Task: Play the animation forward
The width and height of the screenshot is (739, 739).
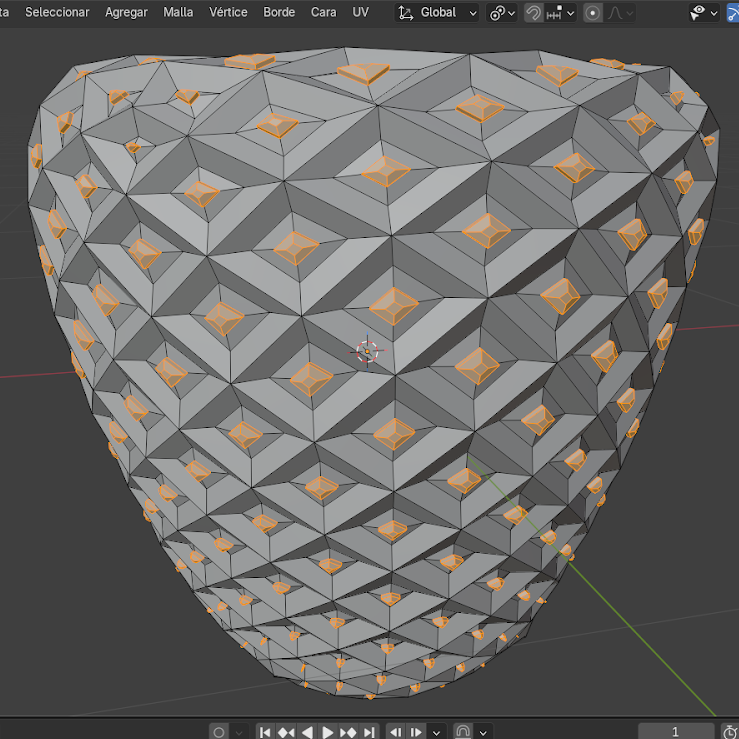Action: pyautogui.click(x=327, y=732)
